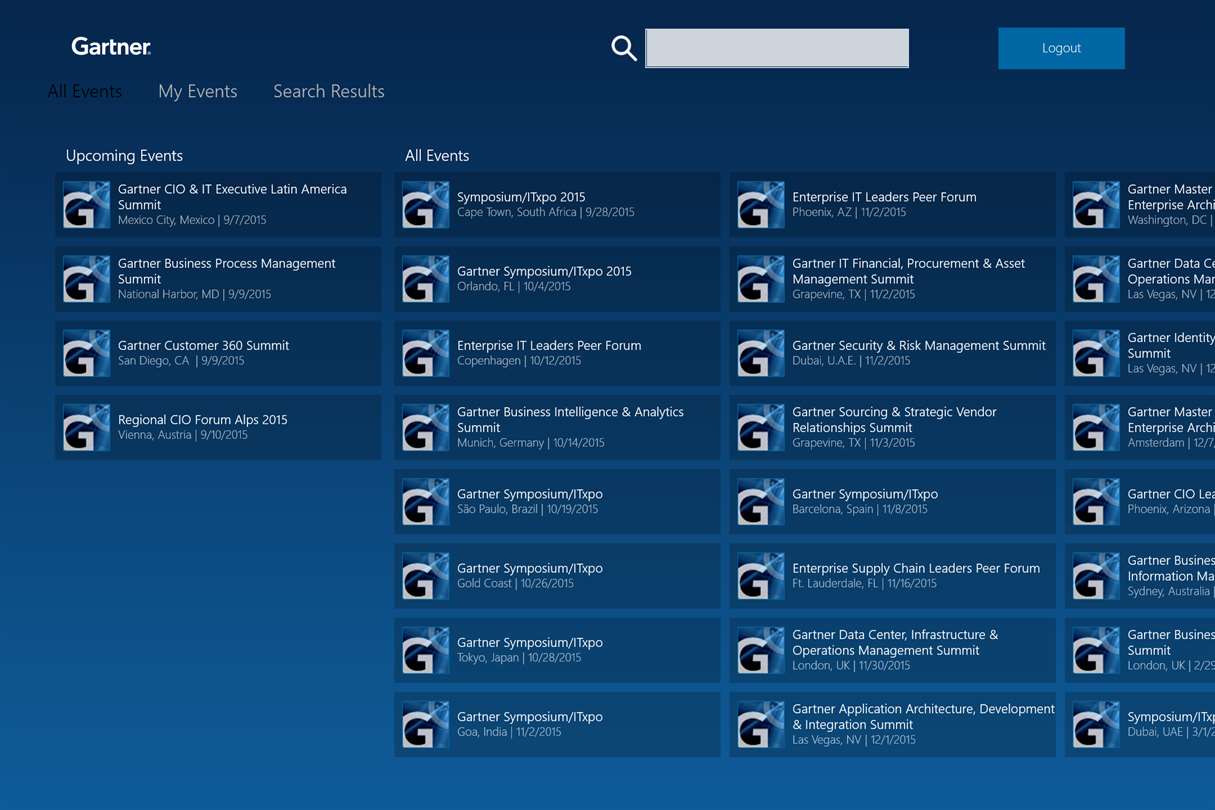Click 'Tokyo, Japan | 10/28/2015' text
The image size is (1215, 810).
tap(519, 658)
